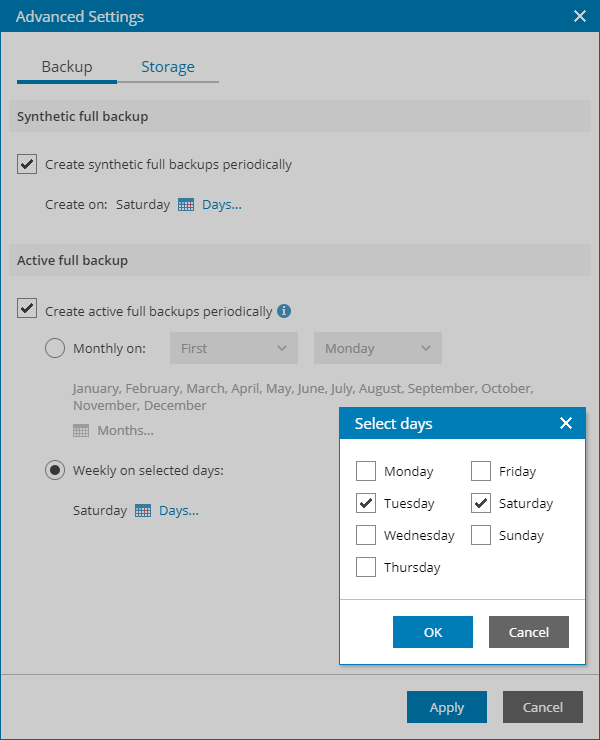Screen dimensions: 600x740
Task: Open the First occurrence dropdown
Action: pos(234,349)
